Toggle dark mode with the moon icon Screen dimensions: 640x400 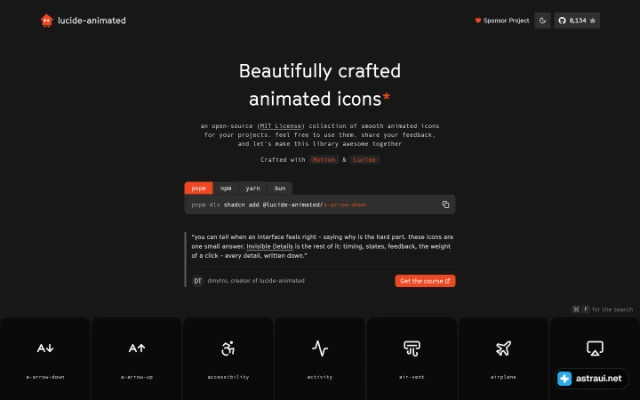point(542,20)
